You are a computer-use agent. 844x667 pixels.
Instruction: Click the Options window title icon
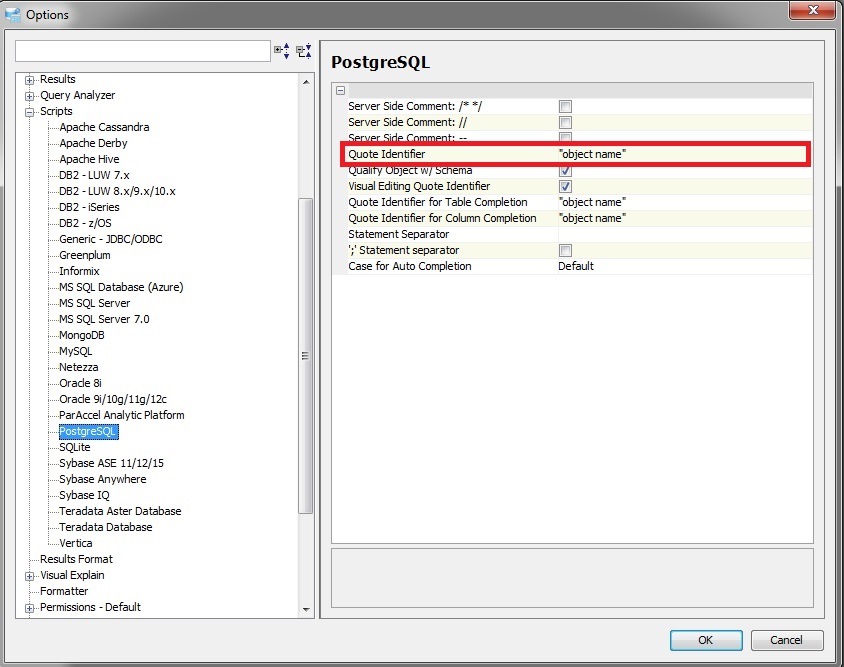[13, 15]
